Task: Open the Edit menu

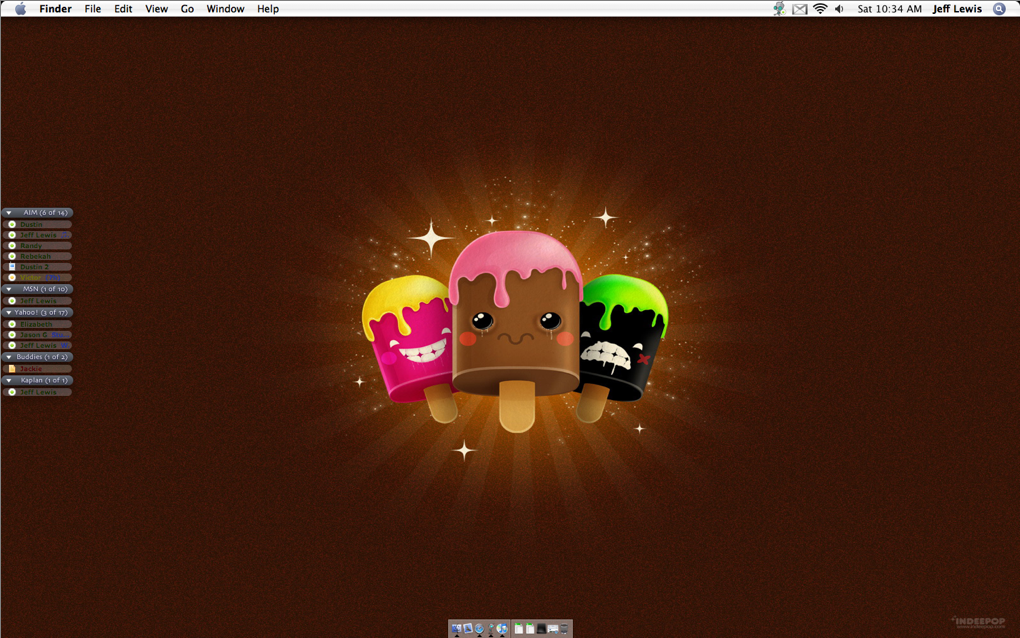Action: click(123, 8)
